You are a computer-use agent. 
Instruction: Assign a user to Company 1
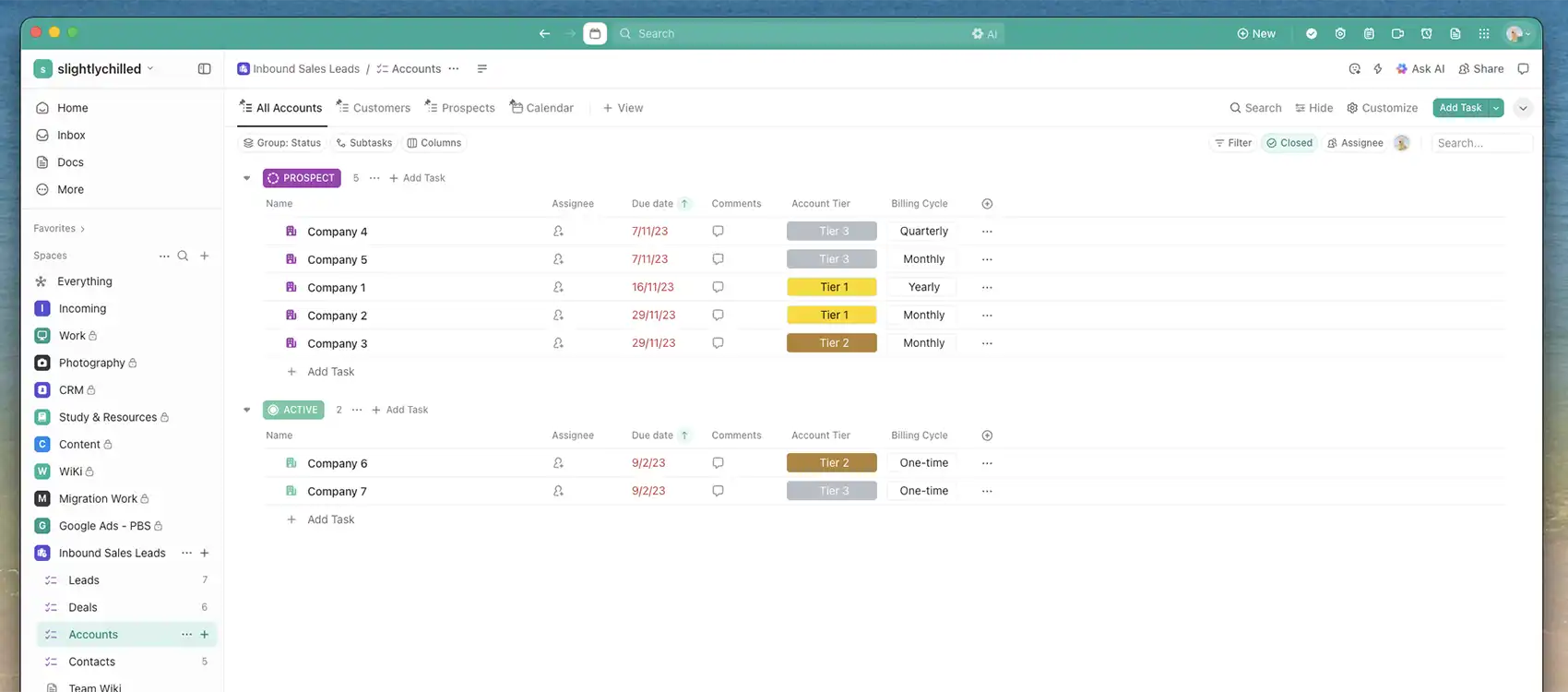(558, 287)
